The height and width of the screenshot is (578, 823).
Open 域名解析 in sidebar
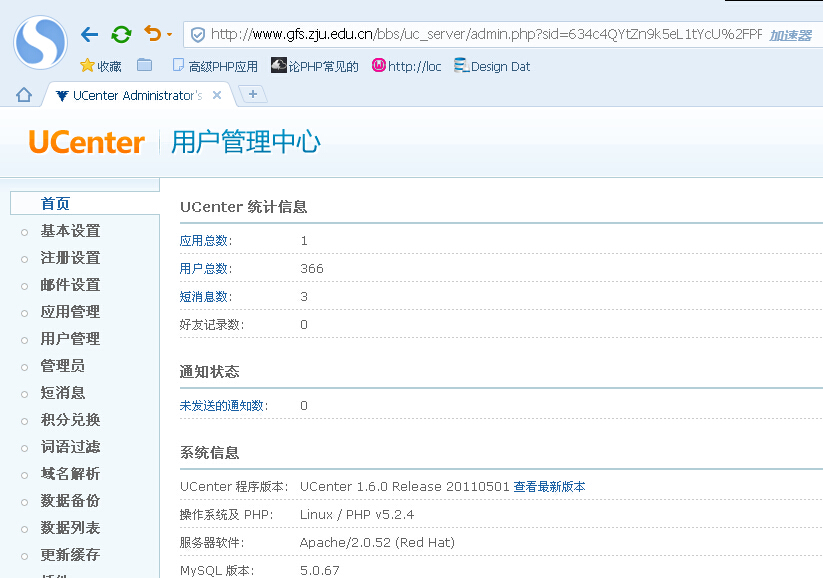click(70, 474)
